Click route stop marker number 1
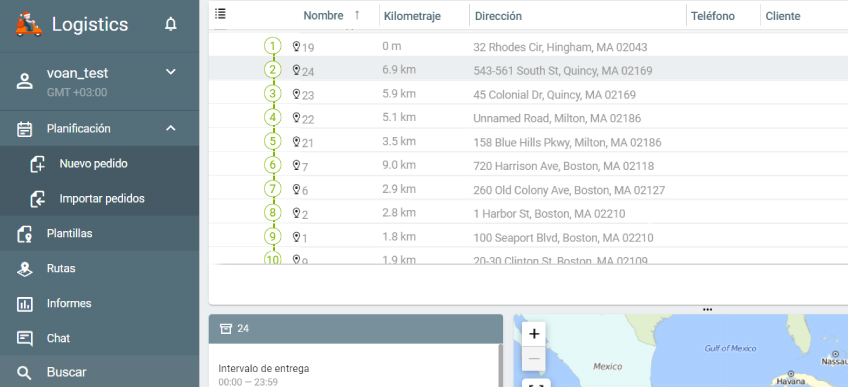 [x=273, y=46]
